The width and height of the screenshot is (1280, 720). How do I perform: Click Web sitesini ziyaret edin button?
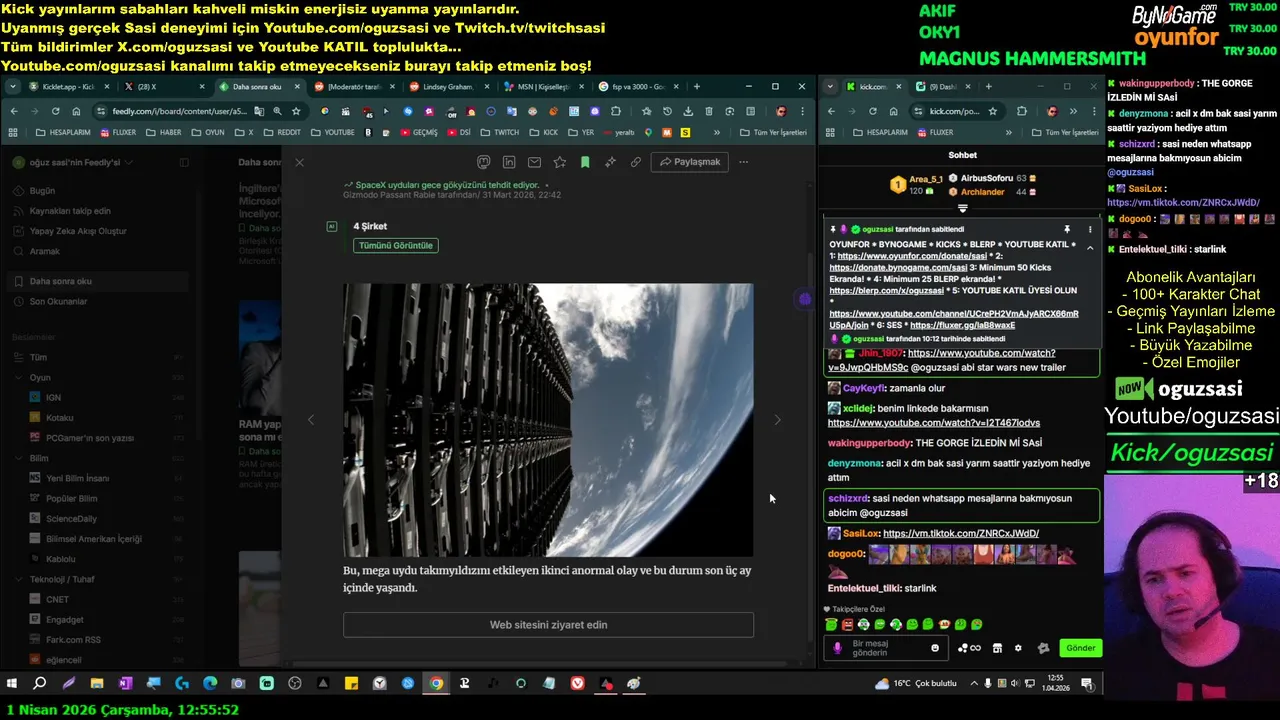pyautogui.click(x=548, y=625)
